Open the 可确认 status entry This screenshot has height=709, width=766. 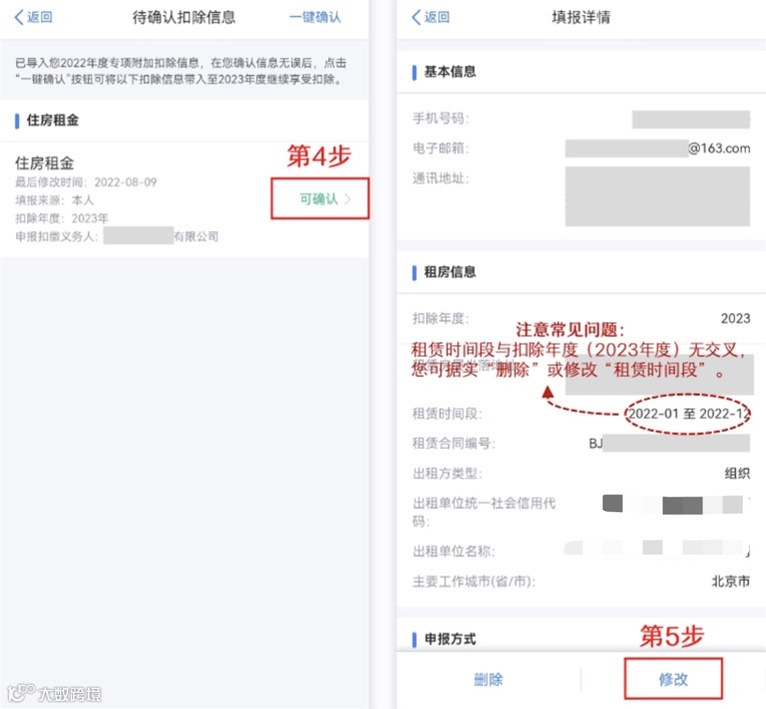click(x=319, y=198)
